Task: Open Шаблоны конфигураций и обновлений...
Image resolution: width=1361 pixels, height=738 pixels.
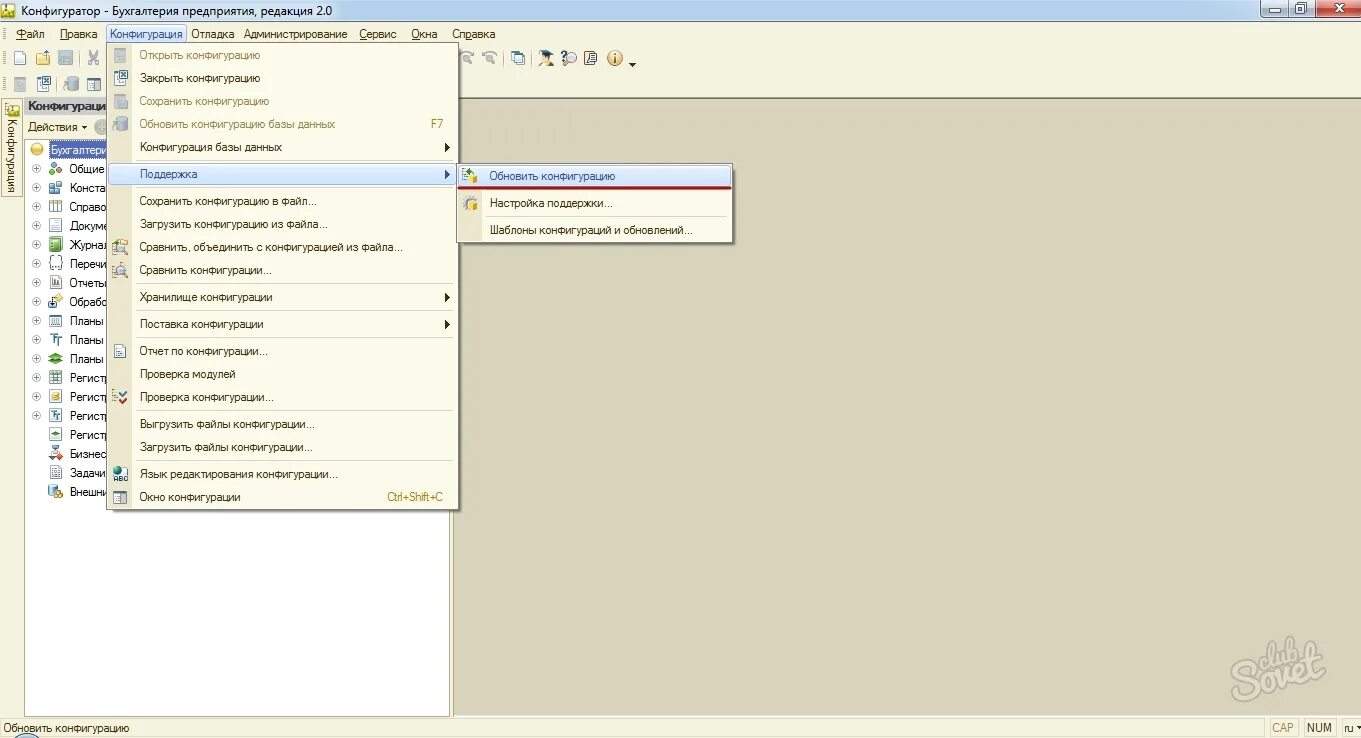Action: [595, 230]
